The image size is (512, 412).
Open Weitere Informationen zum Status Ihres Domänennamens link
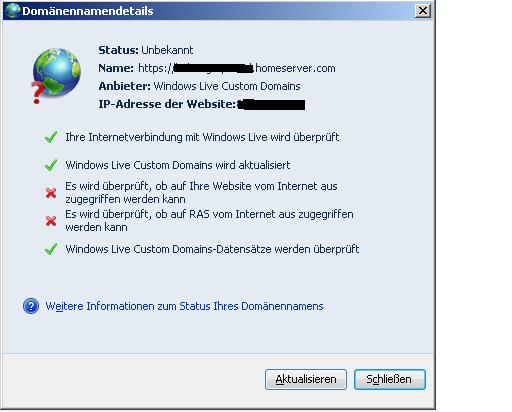coord(184,306)
